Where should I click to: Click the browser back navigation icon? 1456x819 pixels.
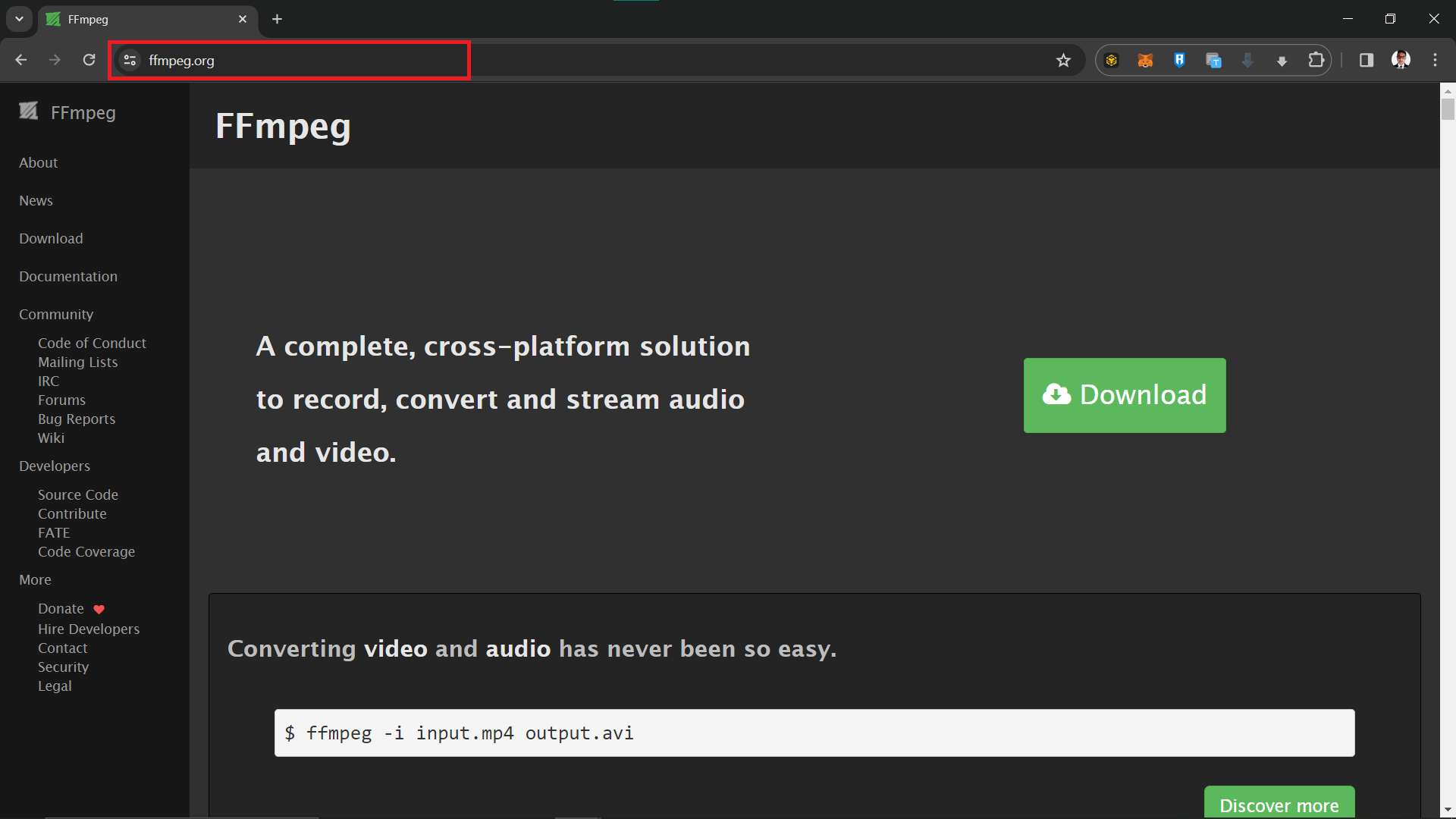coord(23,60)
